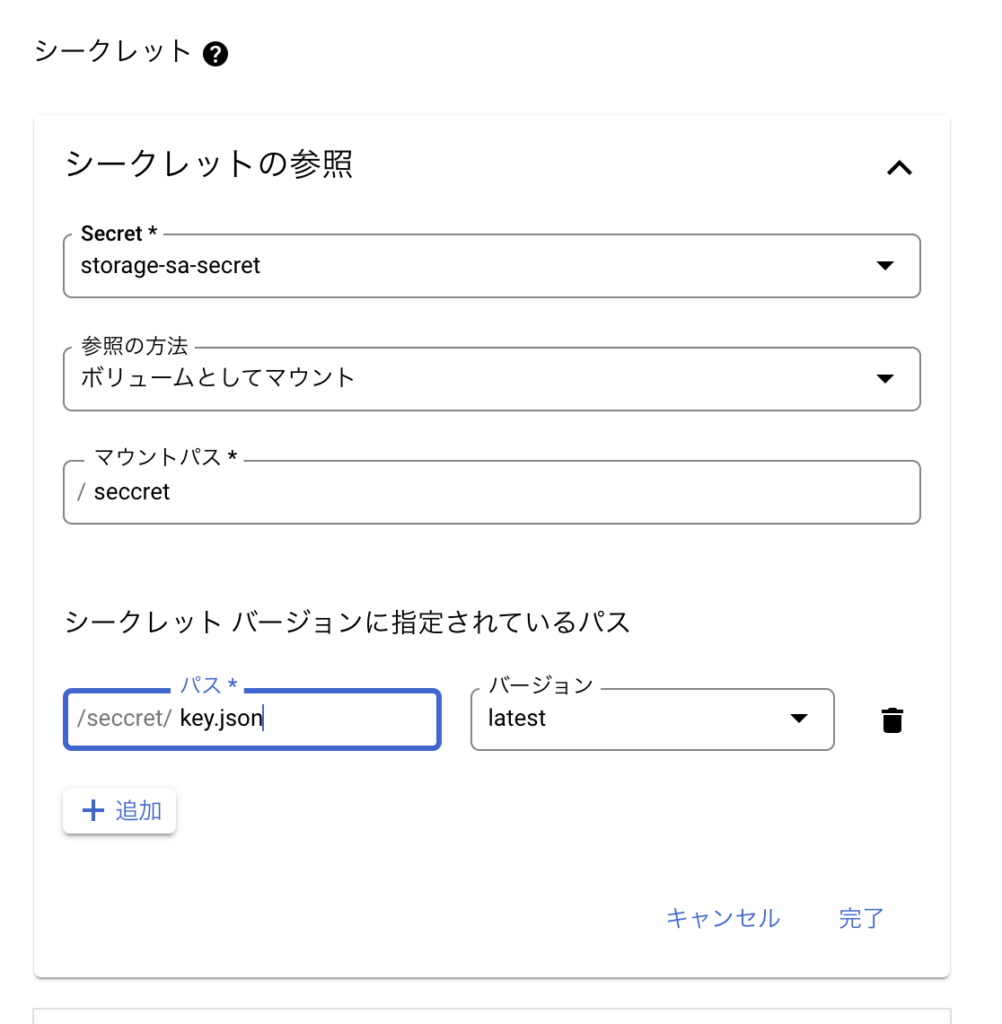Click the arrow on the Secret dropdown
This screenshot has height=1024, width=1002.
click(x=884, y=266)
